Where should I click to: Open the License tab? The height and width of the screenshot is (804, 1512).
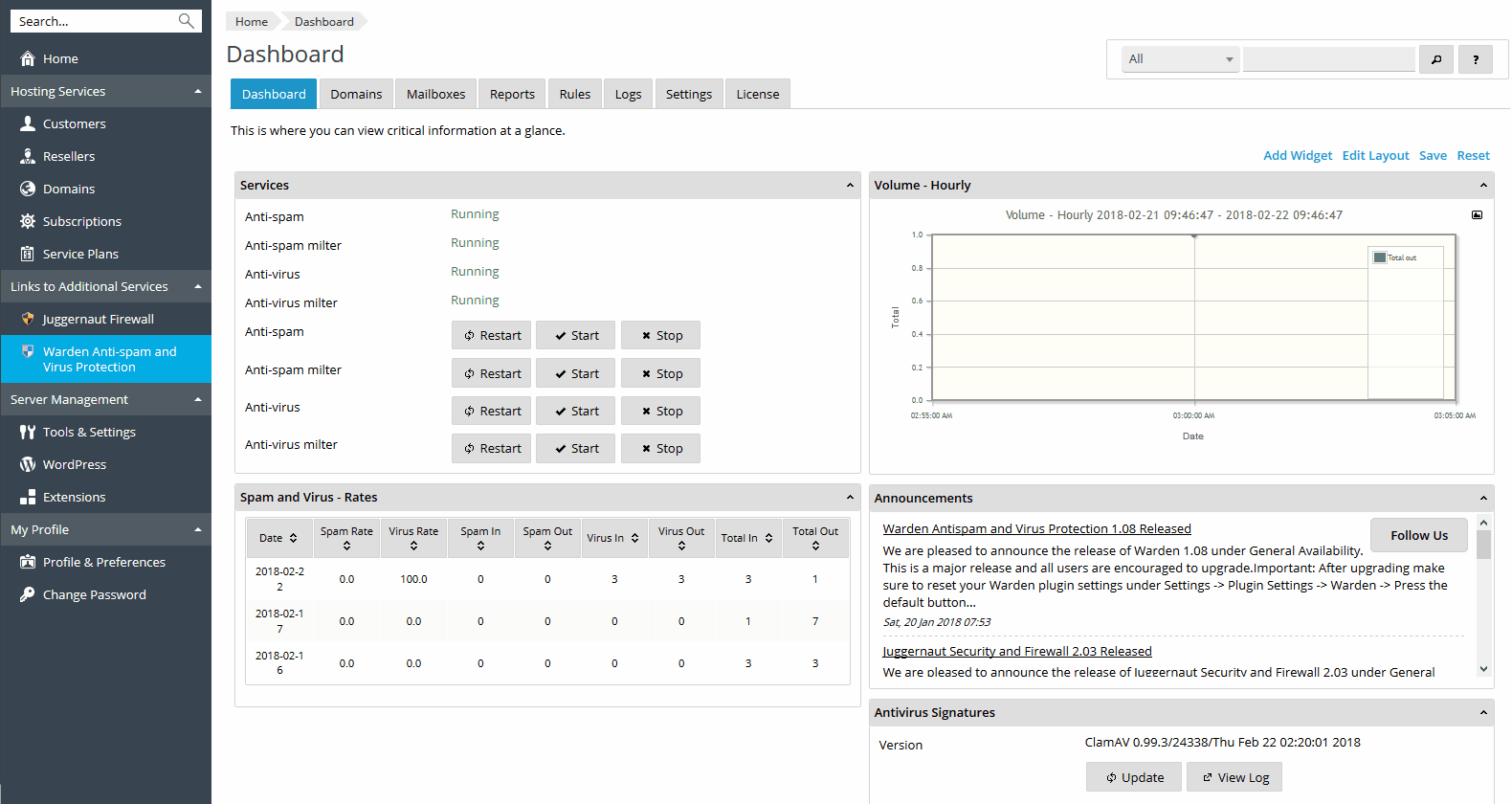click(x=758, y=94)
